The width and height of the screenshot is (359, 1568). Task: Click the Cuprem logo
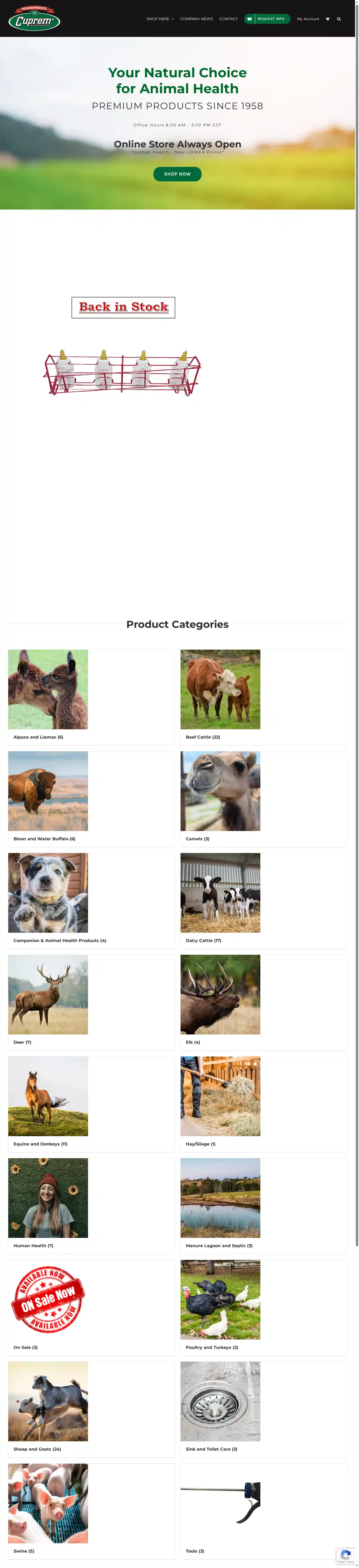click(34, 19)
